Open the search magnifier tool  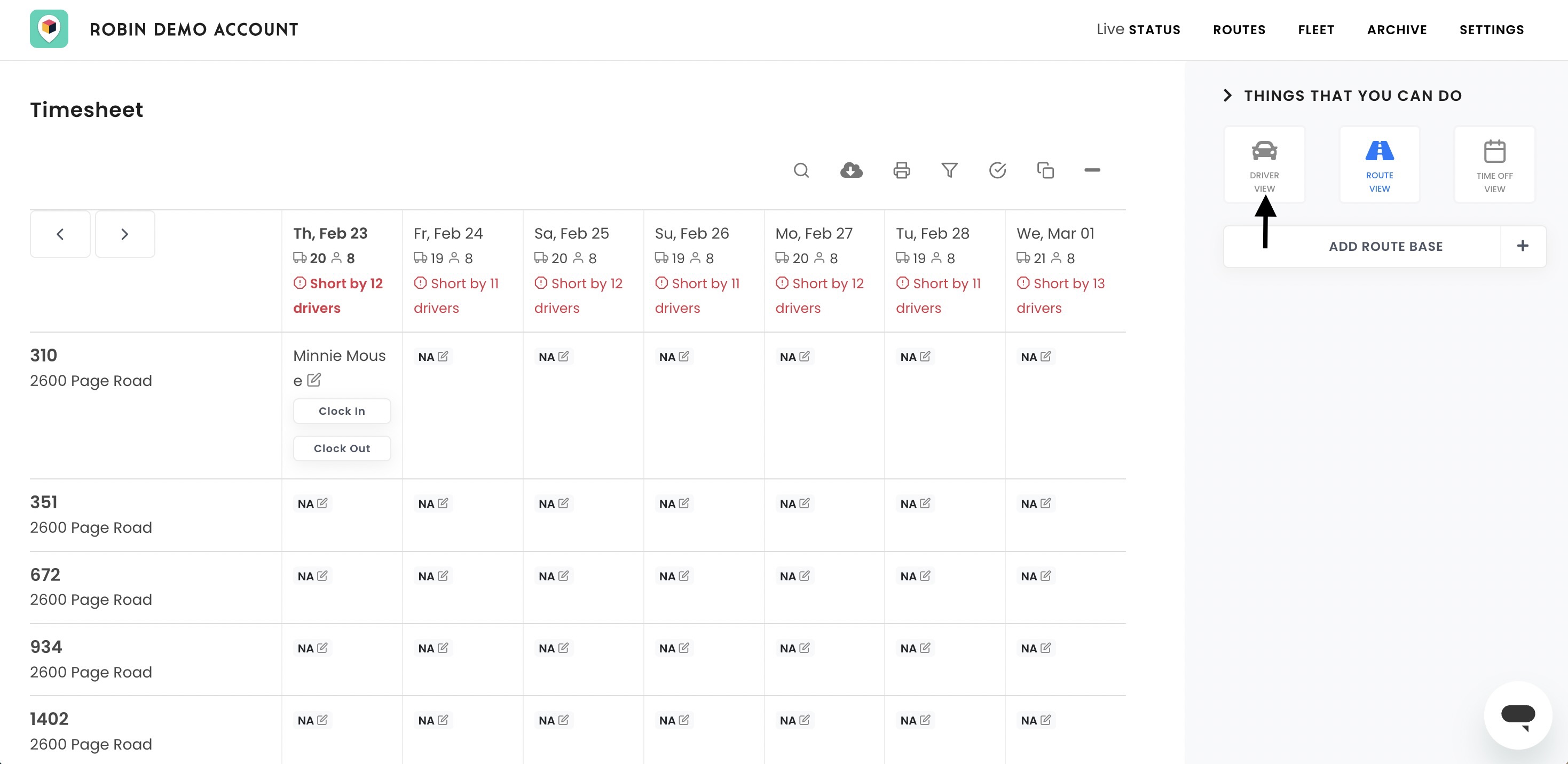click(801, 170)
